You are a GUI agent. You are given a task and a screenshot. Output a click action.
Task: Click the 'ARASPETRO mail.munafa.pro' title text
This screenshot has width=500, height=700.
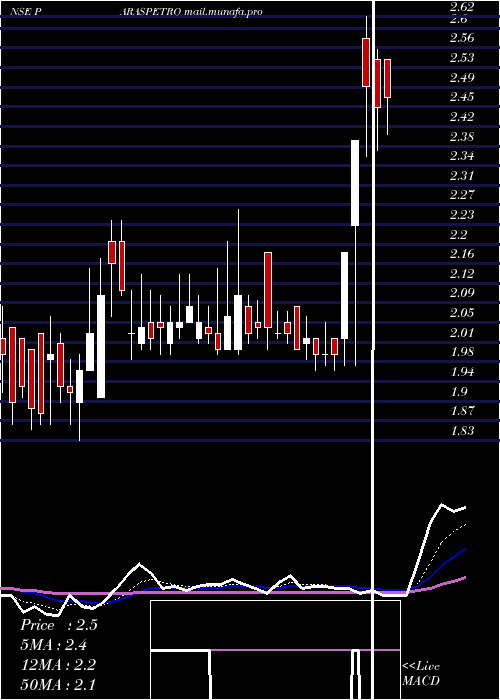tap(191, 12)
